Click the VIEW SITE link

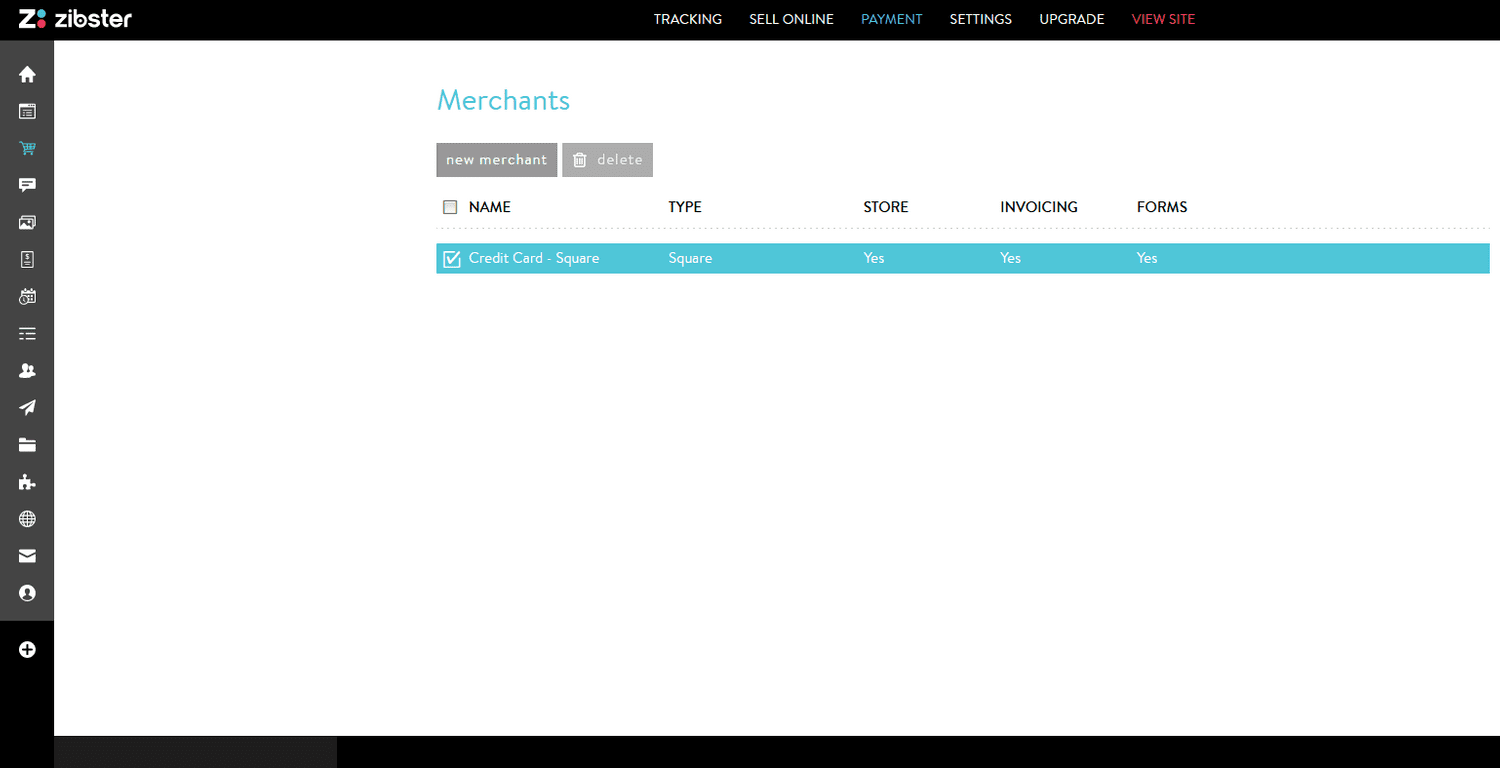pyautogui.click(x=1163, y=19)
